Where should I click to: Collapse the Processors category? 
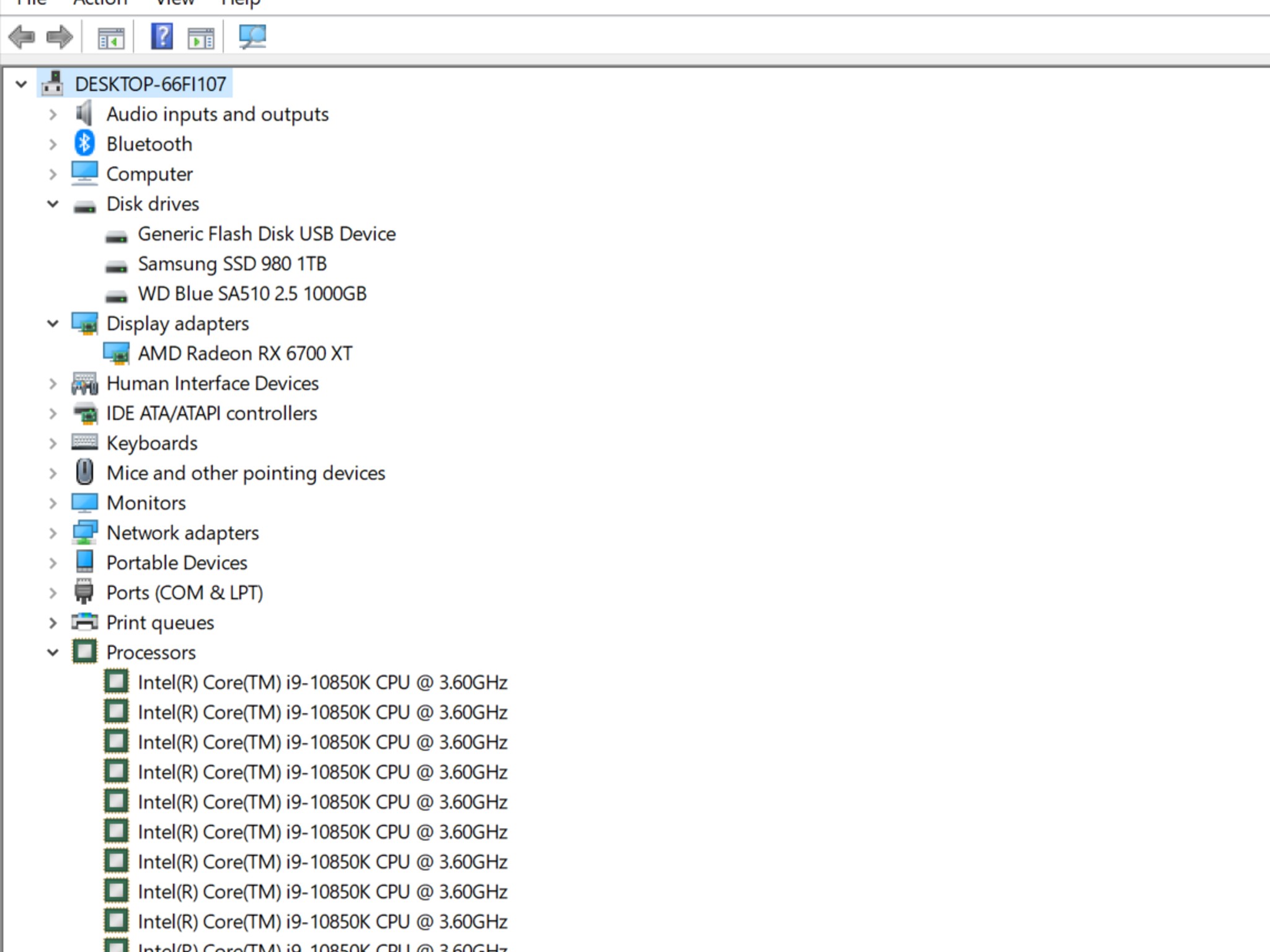point(53,653)
